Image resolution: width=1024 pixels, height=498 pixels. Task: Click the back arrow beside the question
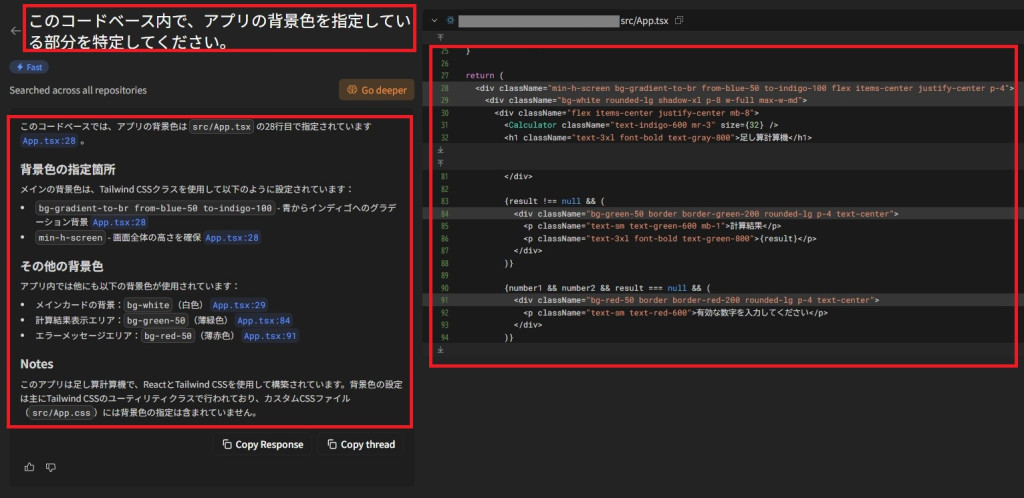click(x=14, y=31)
